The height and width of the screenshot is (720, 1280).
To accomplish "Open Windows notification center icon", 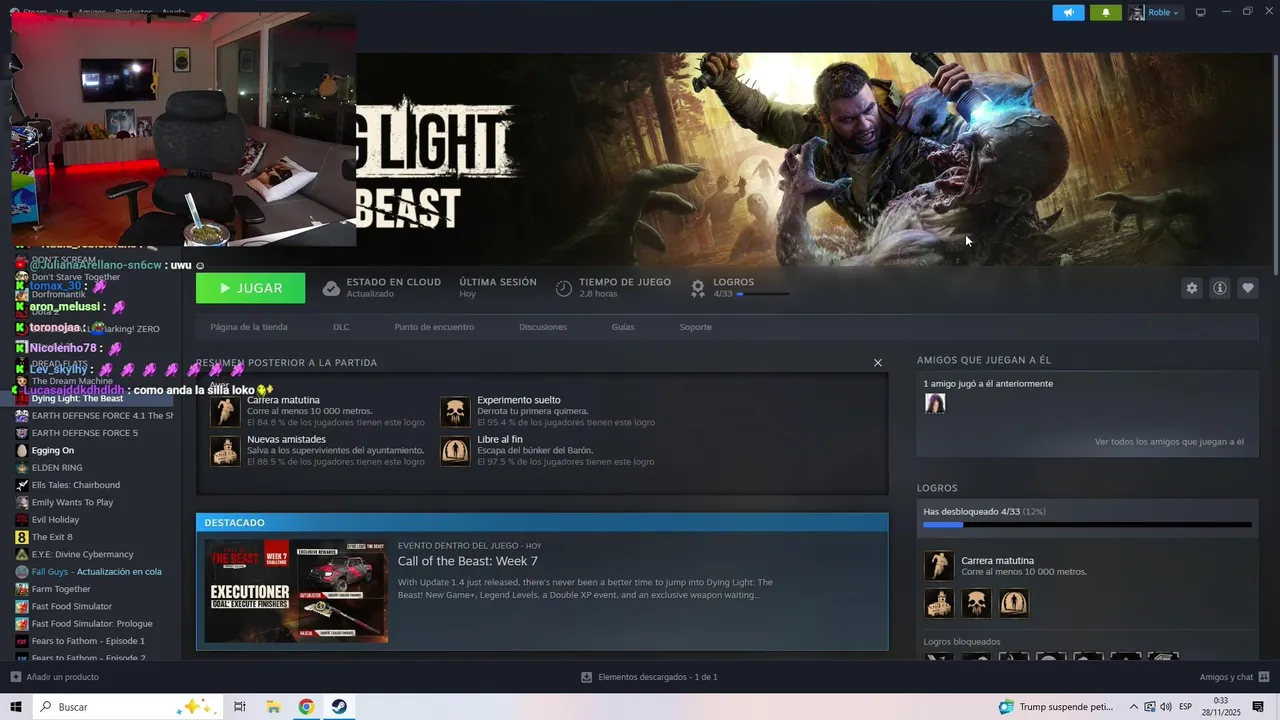I will (x=1258, y=707).
